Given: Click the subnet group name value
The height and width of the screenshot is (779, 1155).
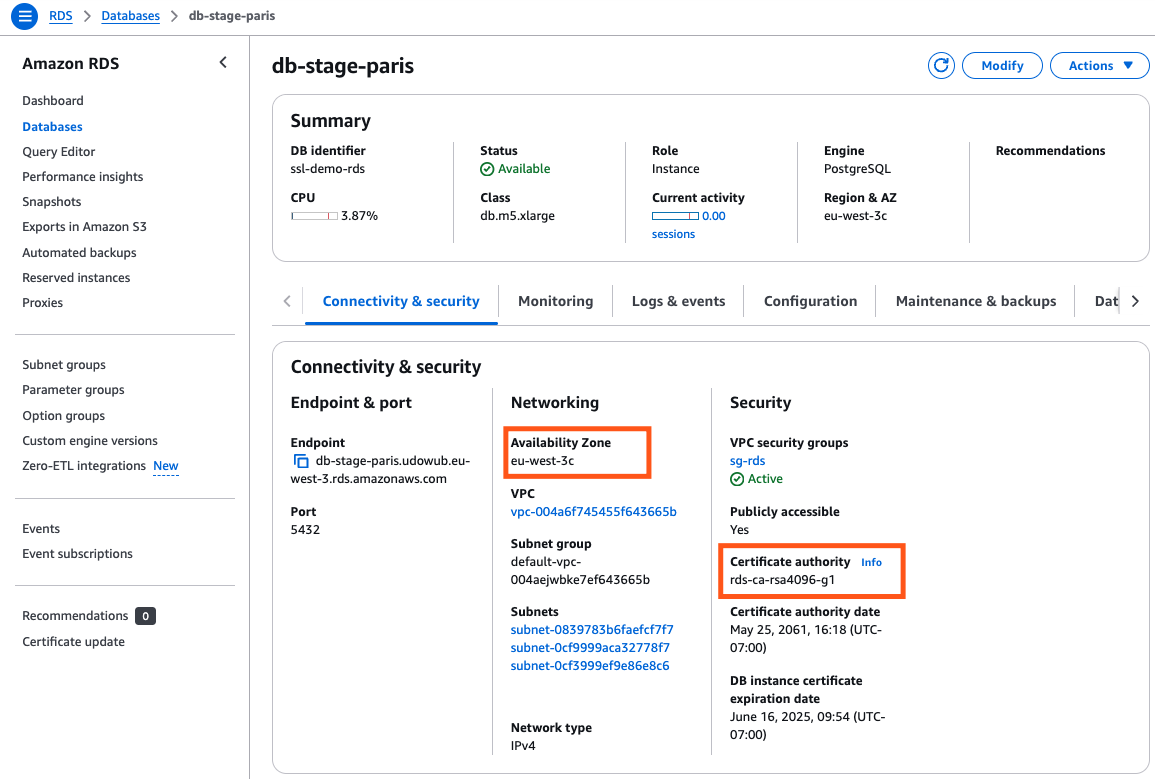Looking at the screenshot, I should pos(580,571).
